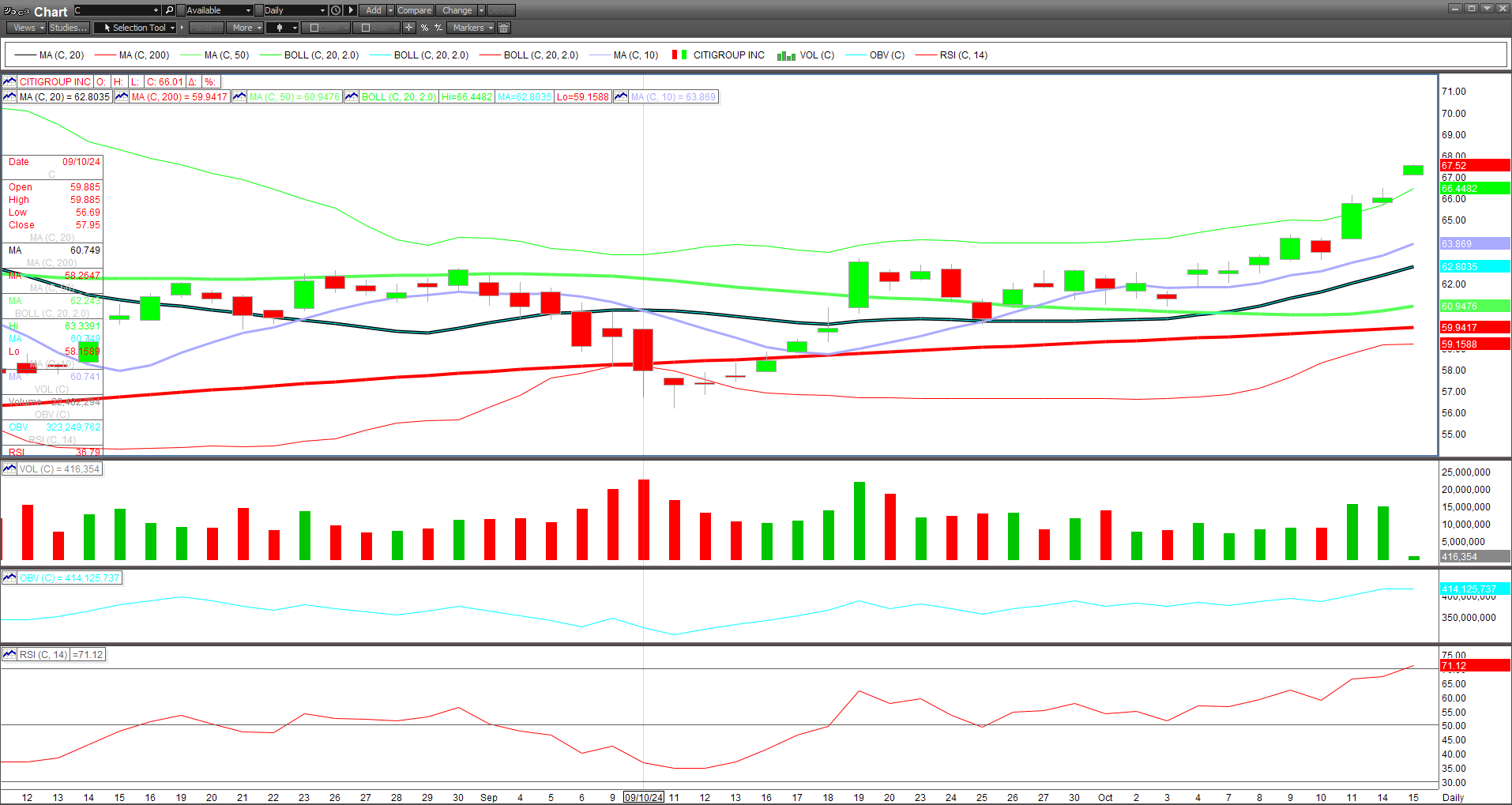
Task: Click the red and green CITIGROUP INC legend swatch
Action: [x=679, y=55]
